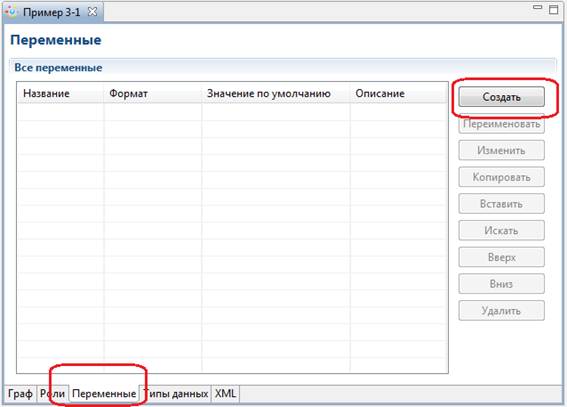The image size is (567, 407).
Task: Open the Типы данных tab
Action: tap(176, 393)
